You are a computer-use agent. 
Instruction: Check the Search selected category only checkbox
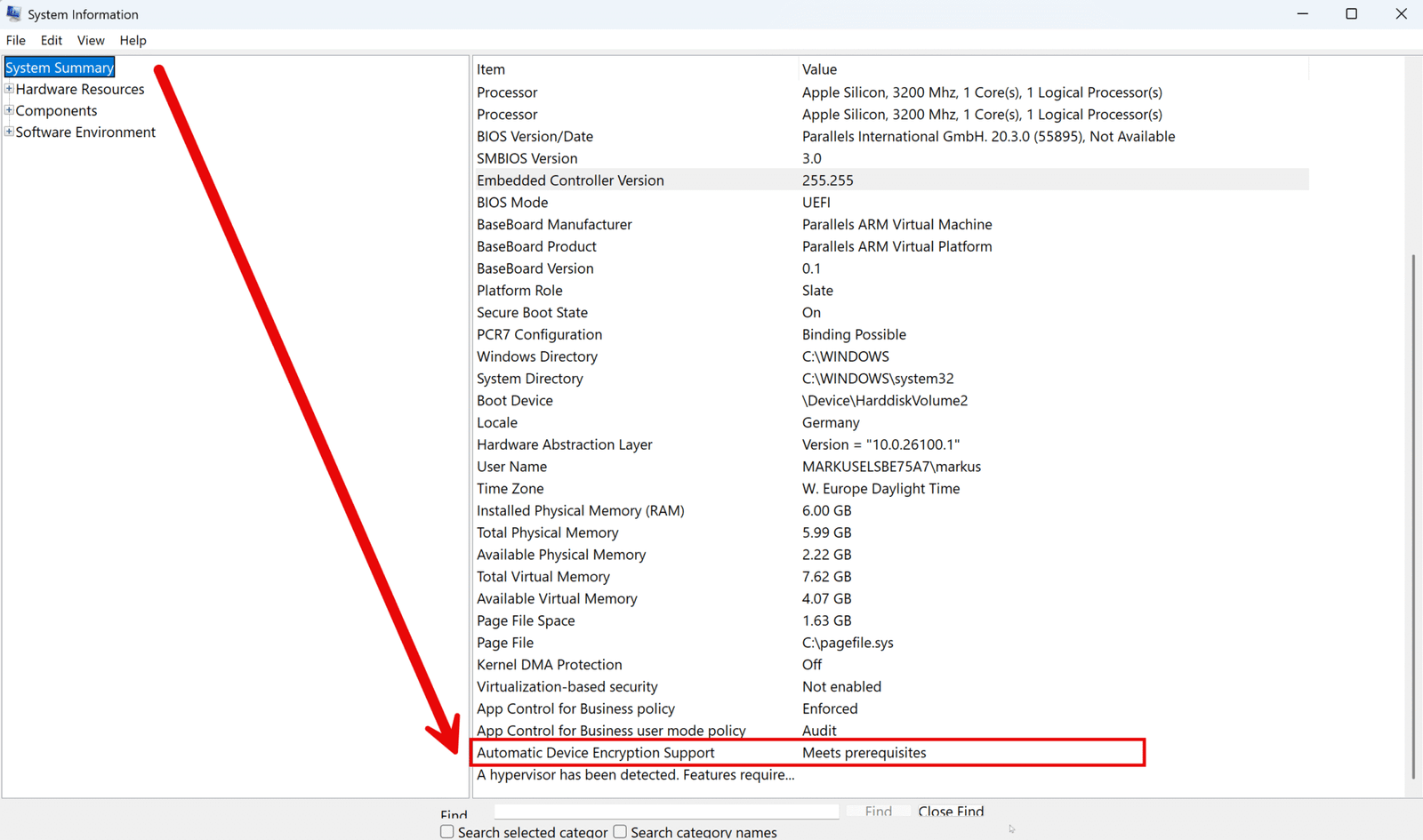click(446, 830)
